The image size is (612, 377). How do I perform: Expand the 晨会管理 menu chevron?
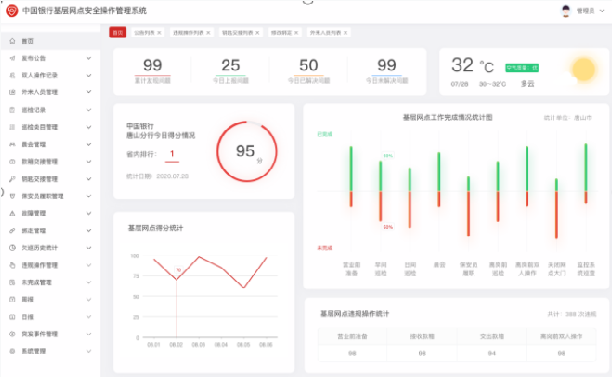[x=89, y=144]
